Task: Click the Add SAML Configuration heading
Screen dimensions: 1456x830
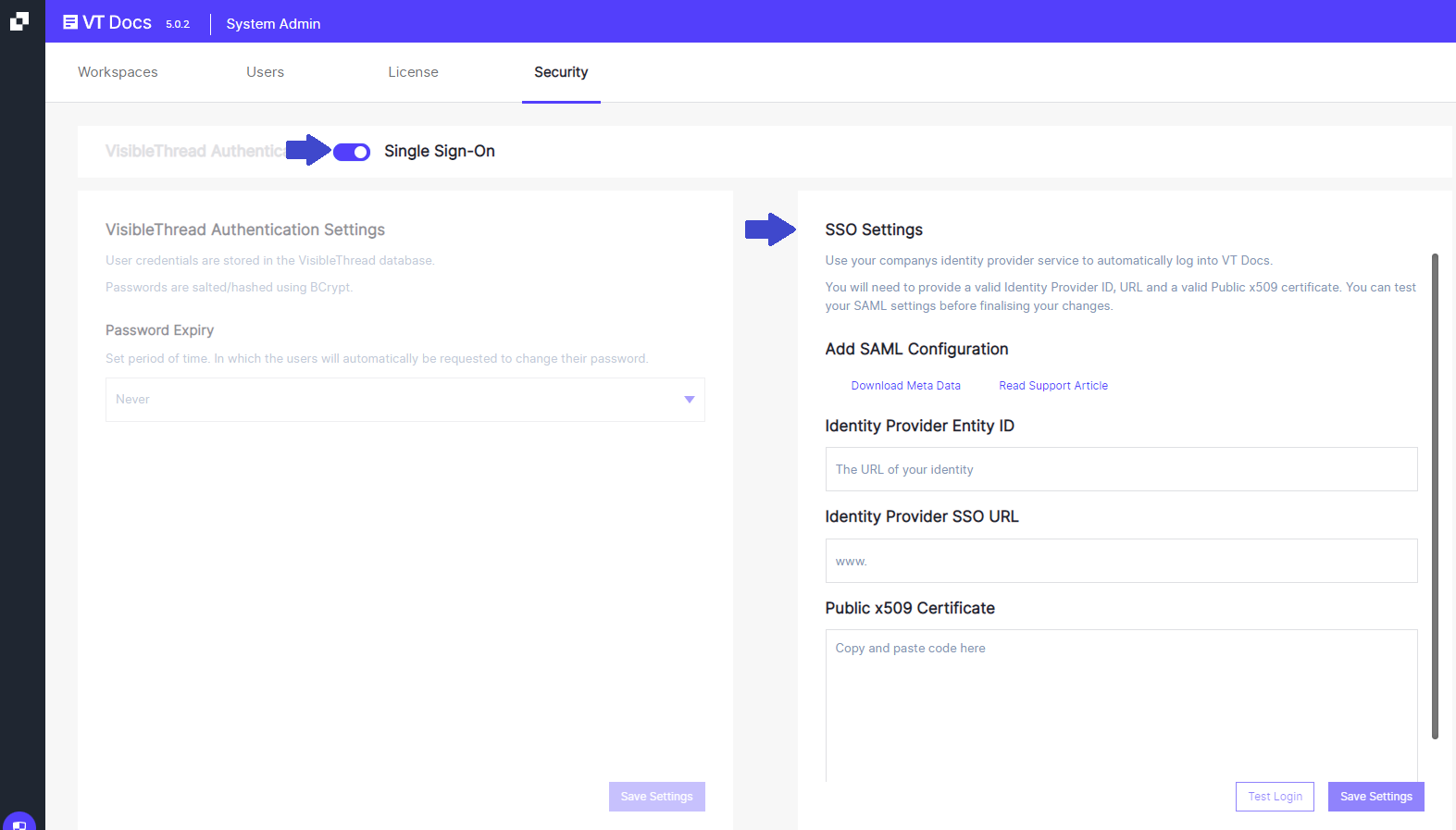Action: tap(916, 349)
